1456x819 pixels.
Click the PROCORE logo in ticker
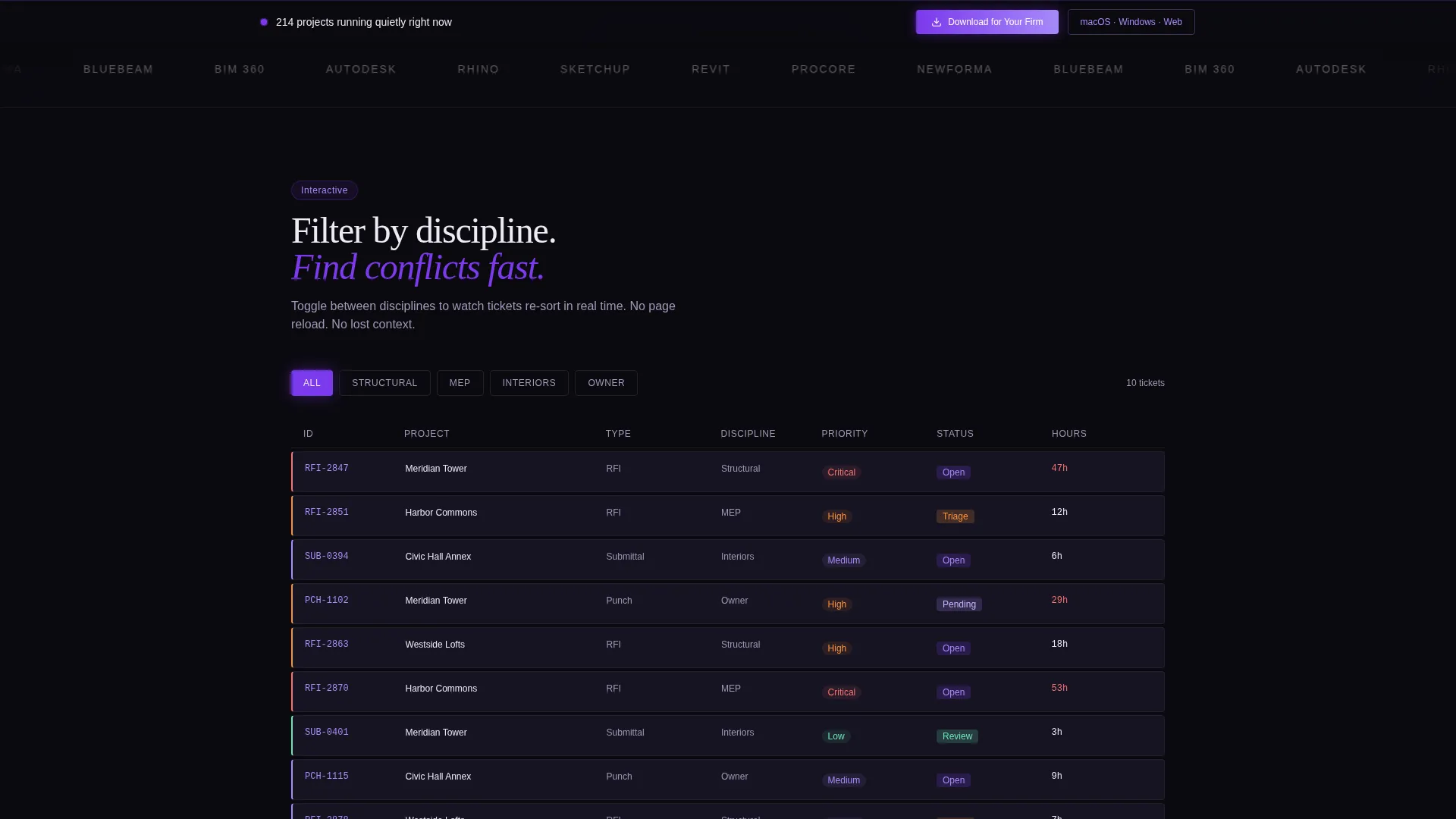pos(824,69)
